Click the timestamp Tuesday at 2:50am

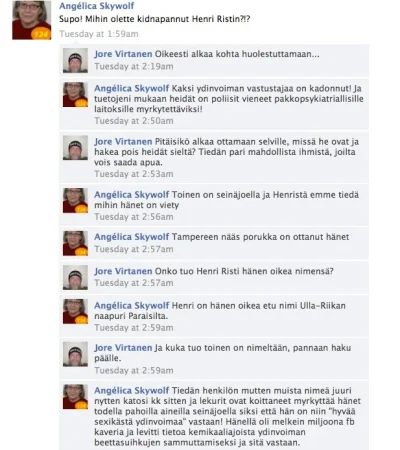[134, 121]
